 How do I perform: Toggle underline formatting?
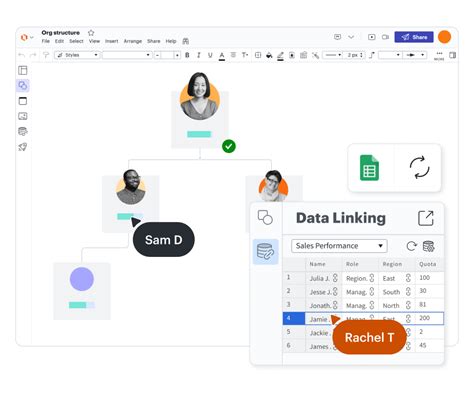pos(210,55)
